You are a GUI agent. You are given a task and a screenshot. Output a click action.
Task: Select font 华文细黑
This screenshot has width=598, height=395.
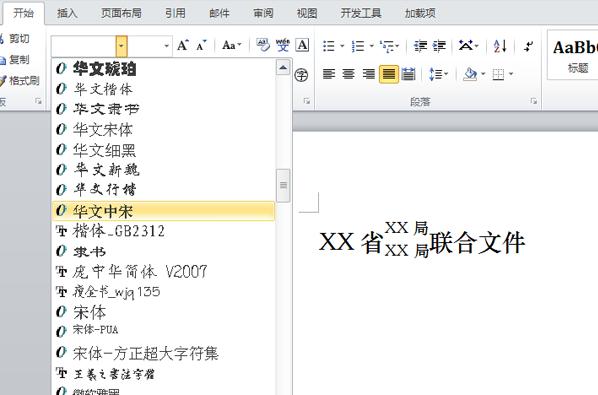point(163,150)
